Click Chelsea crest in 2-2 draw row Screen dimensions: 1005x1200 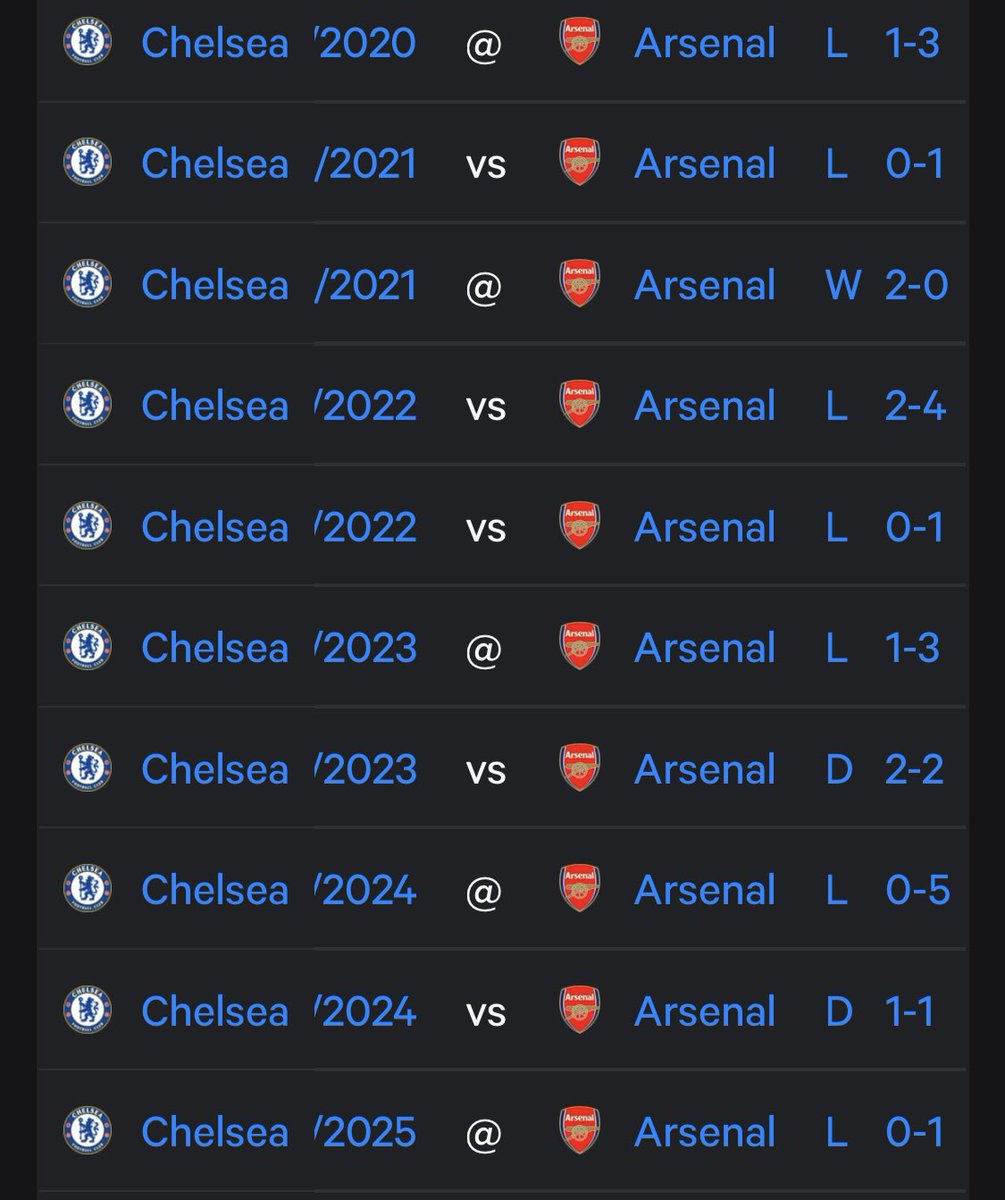pos(87,768)
